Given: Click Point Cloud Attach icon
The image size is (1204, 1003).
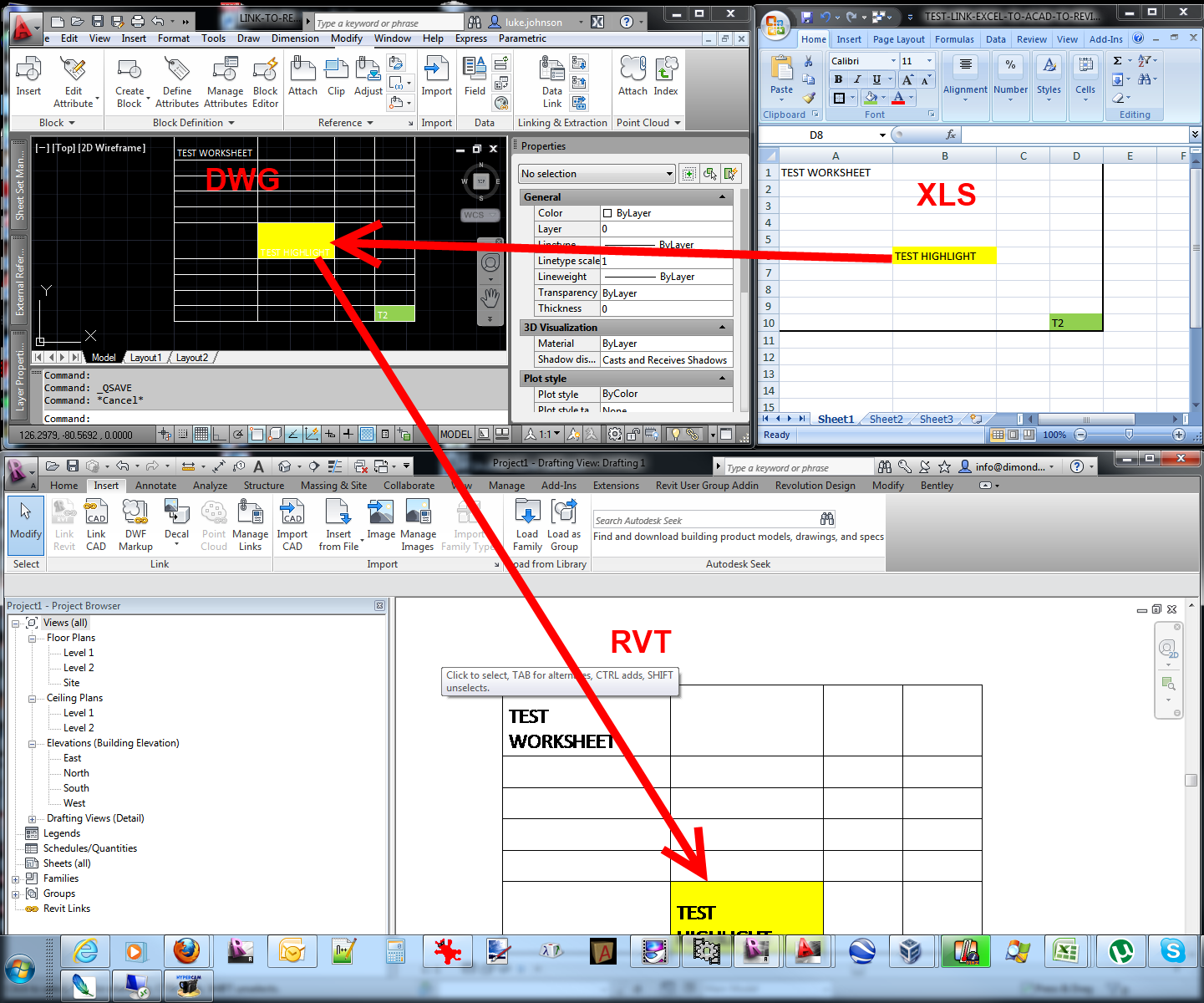Looking at the screenshot, I should pos(632,77).
